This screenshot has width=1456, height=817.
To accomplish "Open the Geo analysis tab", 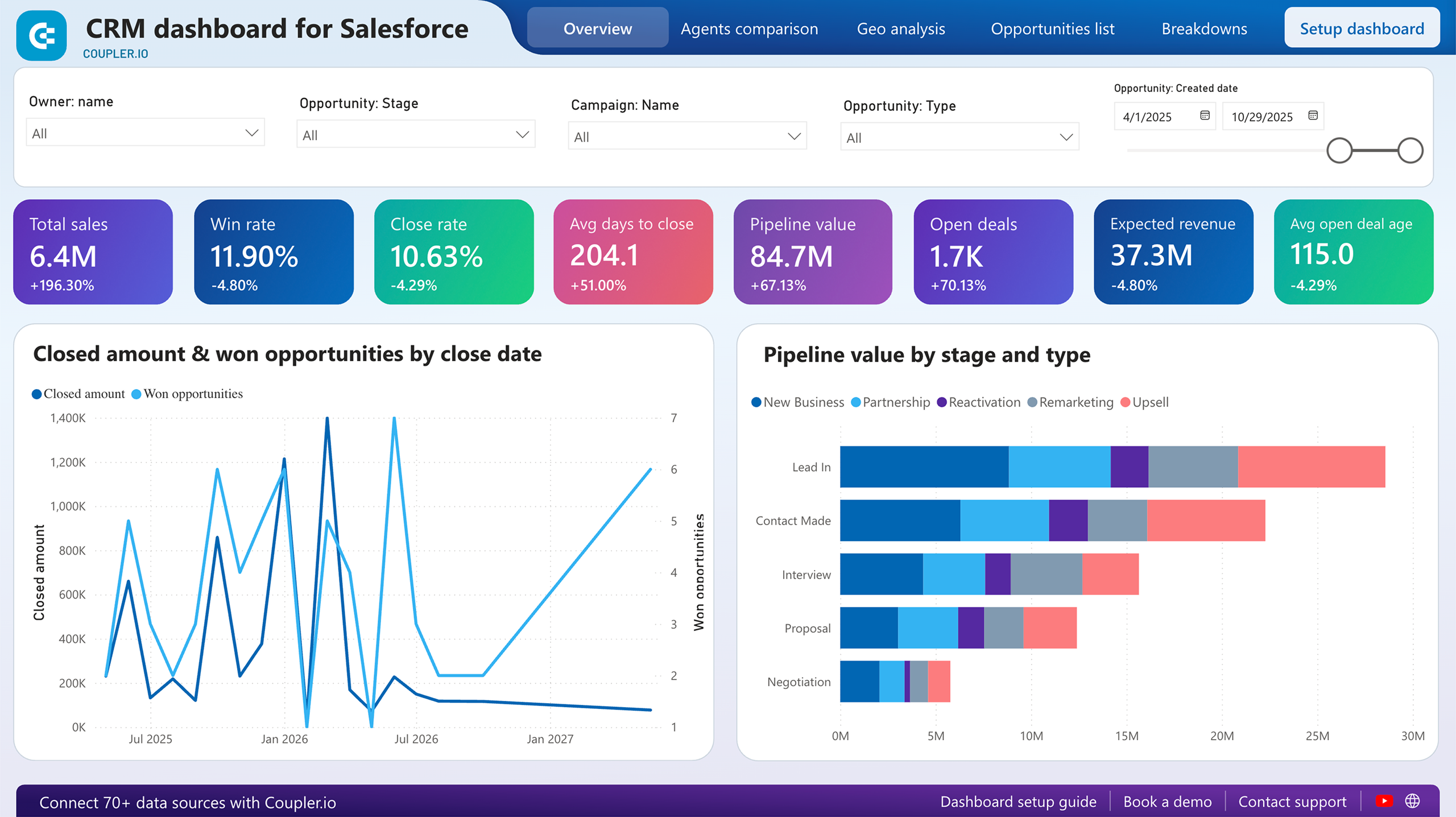I will click(x=901, y=28).
